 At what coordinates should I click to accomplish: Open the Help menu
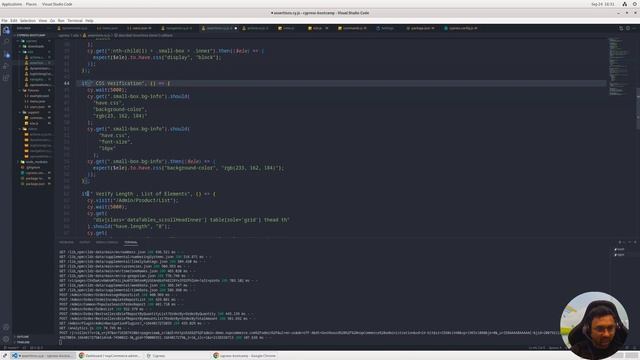89,20
